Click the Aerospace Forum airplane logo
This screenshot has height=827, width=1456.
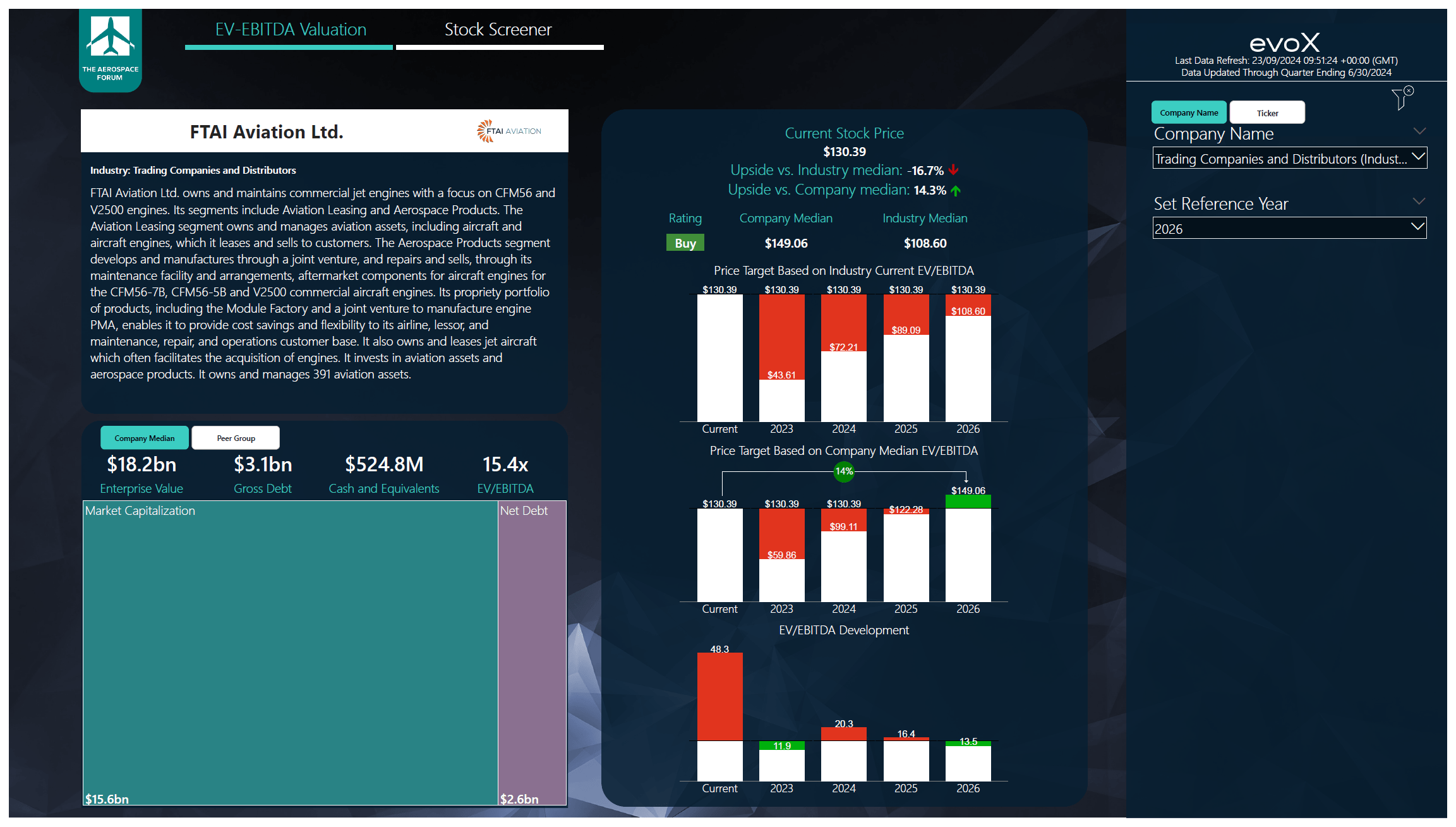click(111, 50)
